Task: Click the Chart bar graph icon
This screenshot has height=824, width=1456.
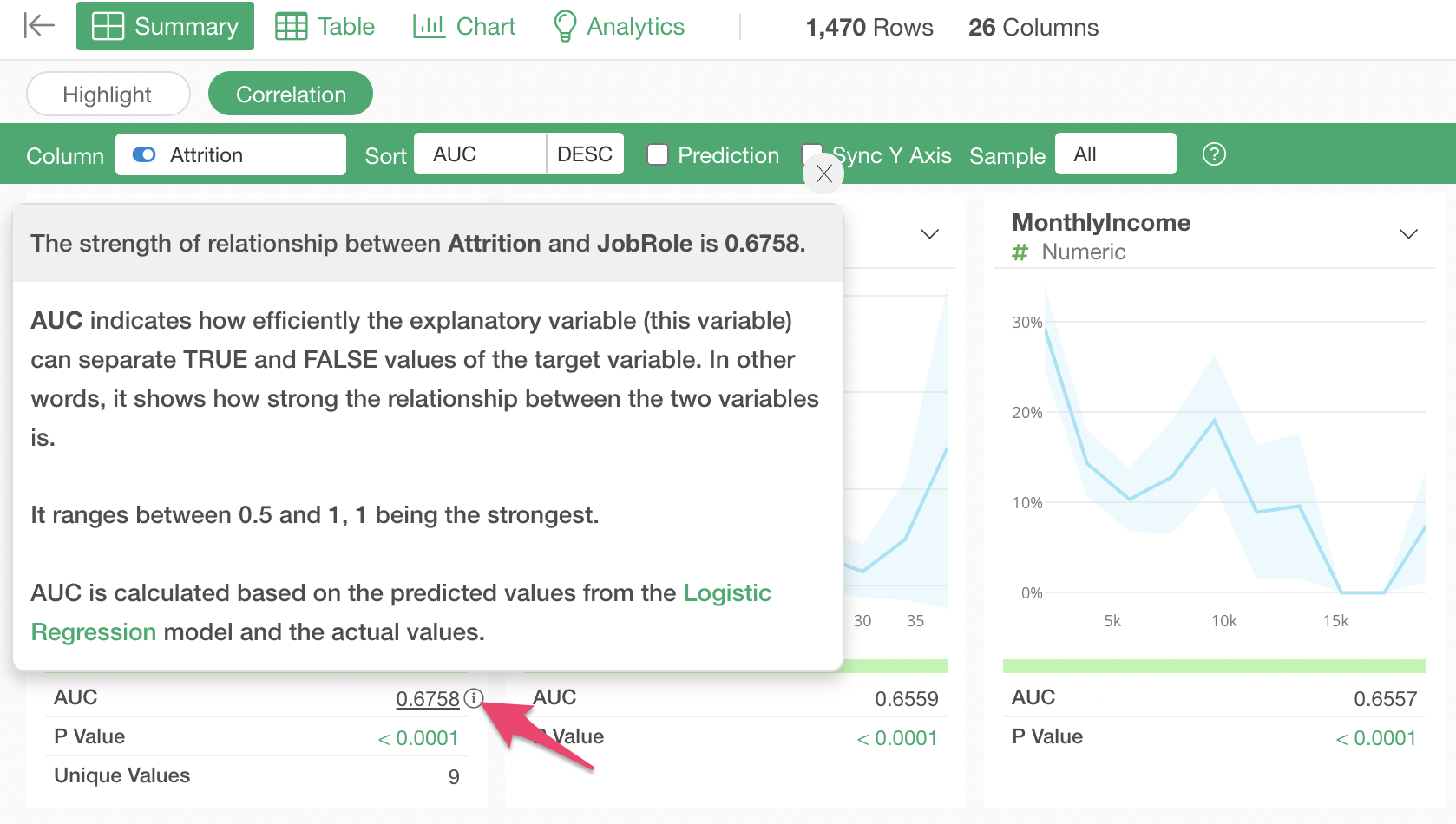Action: pyautogui.click(x=429, y=26)
